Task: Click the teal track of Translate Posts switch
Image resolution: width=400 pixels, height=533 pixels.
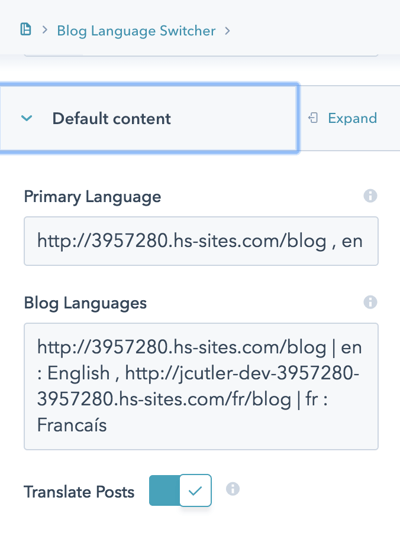Action: tap(164, 490)
